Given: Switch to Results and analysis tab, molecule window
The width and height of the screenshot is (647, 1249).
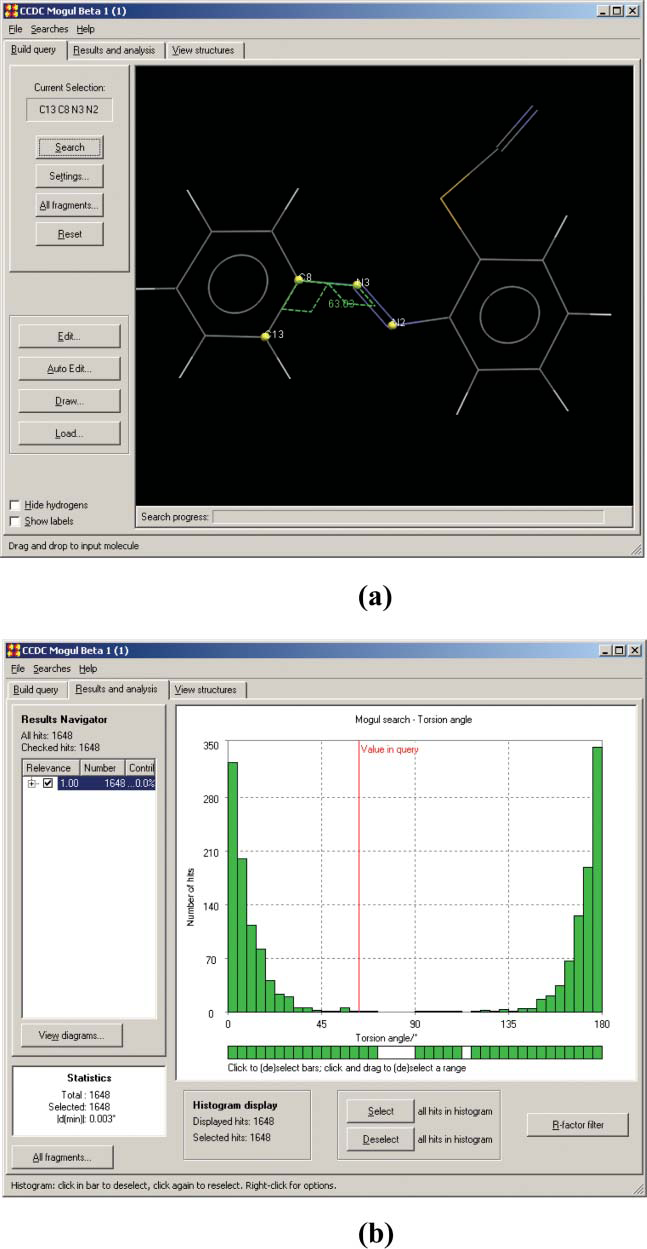Looking at the screenshot, I should point(116,50).
